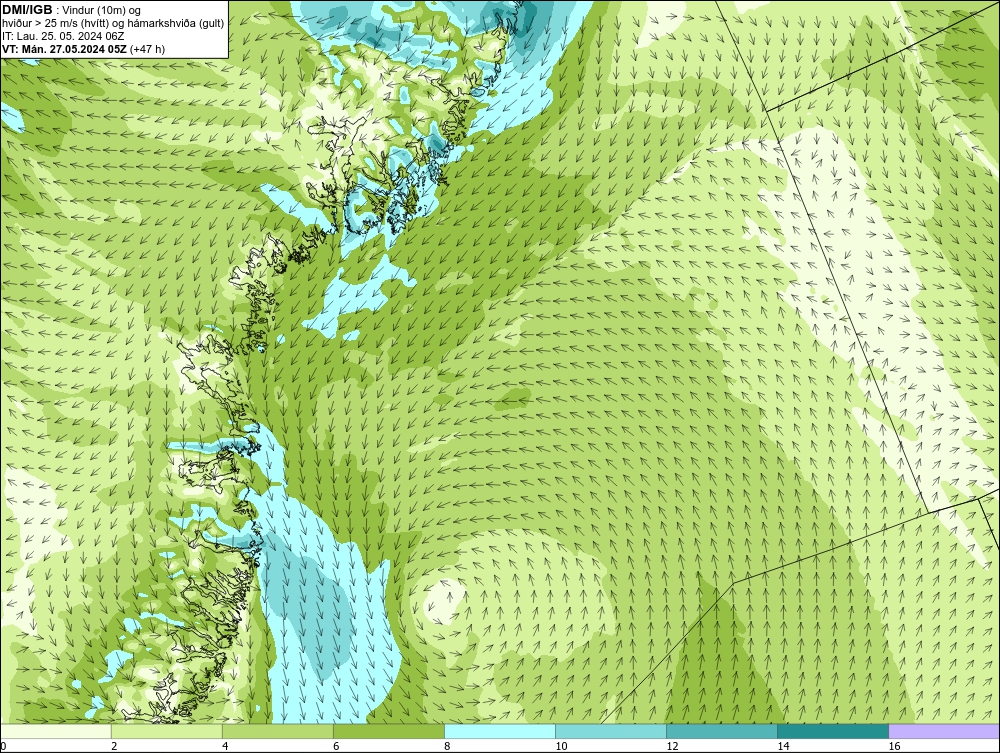The height and width of the screenshot is (753, 1000).
Task: Click the 0–2 m/s palest legend swatch
Action: pyautogui.click(x=56, y=731)
